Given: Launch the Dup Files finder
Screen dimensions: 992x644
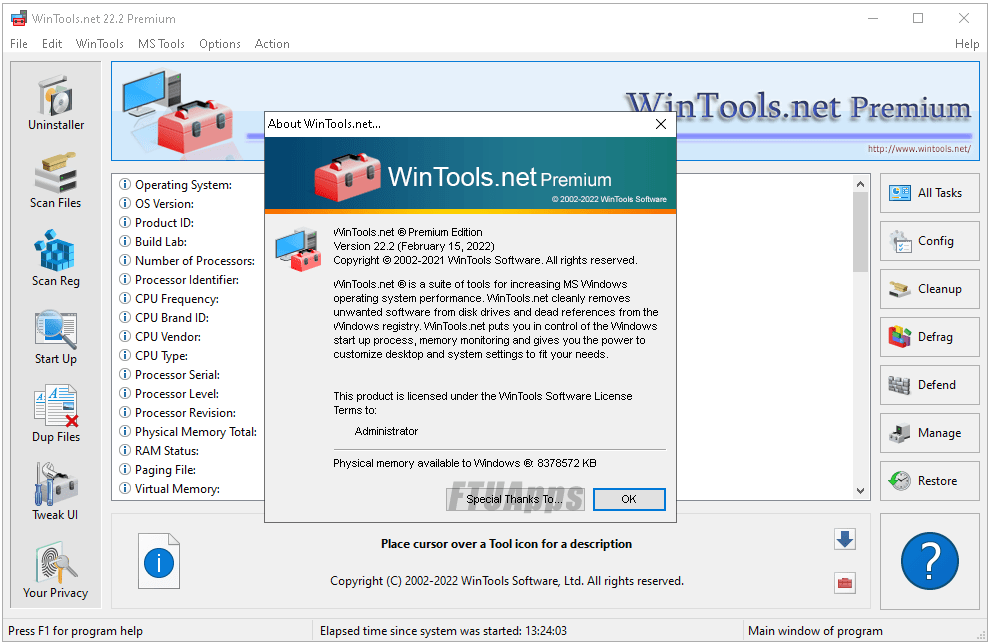Looking at the screenshot, I should coord(56,415).
